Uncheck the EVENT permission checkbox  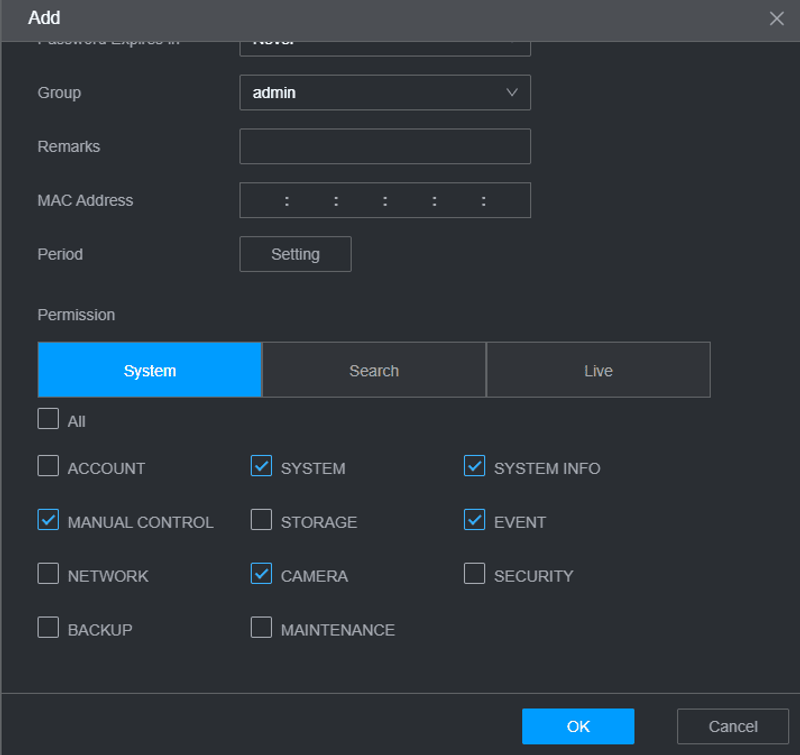click(474, 520)
